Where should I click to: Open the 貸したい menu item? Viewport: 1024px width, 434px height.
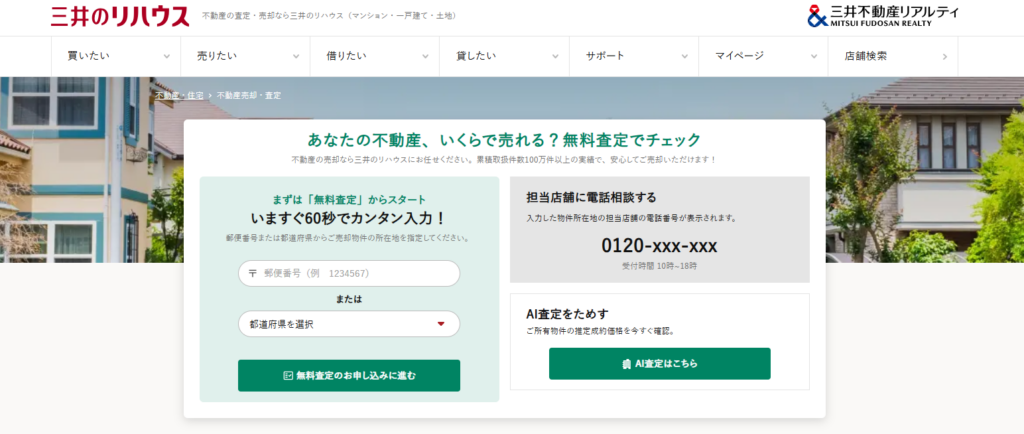[x=504, y=56]
